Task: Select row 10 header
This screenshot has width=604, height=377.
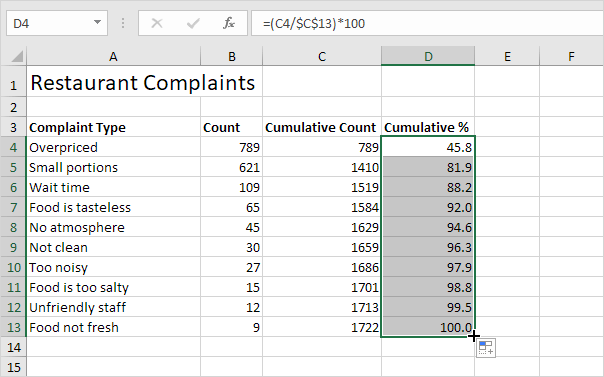Action: click(x=13, y=267)
